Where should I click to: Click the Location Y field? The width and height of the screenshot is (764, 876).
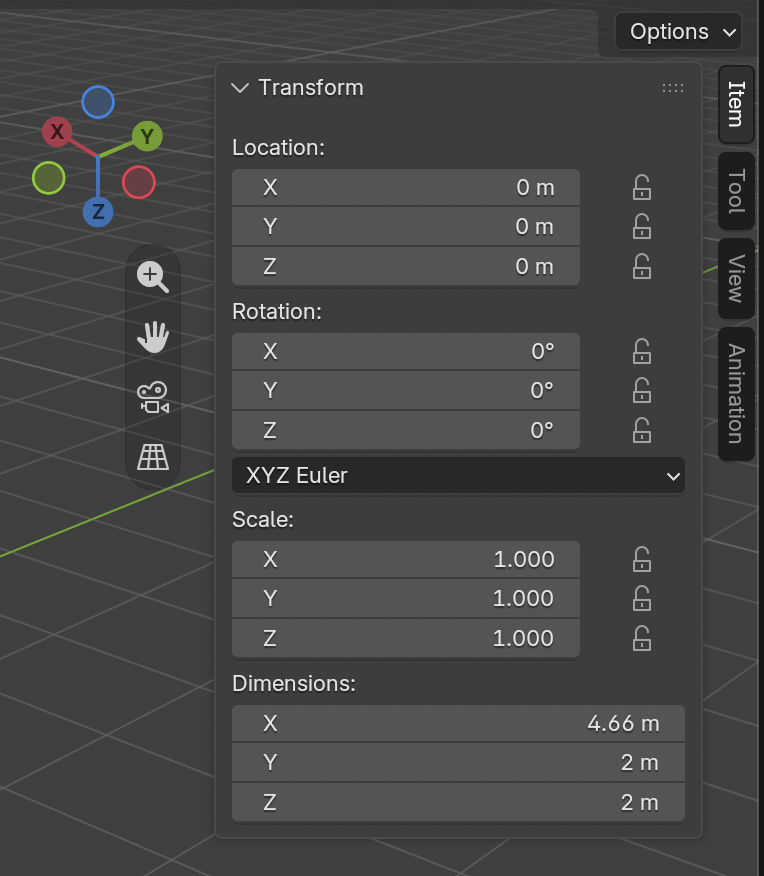405,226
